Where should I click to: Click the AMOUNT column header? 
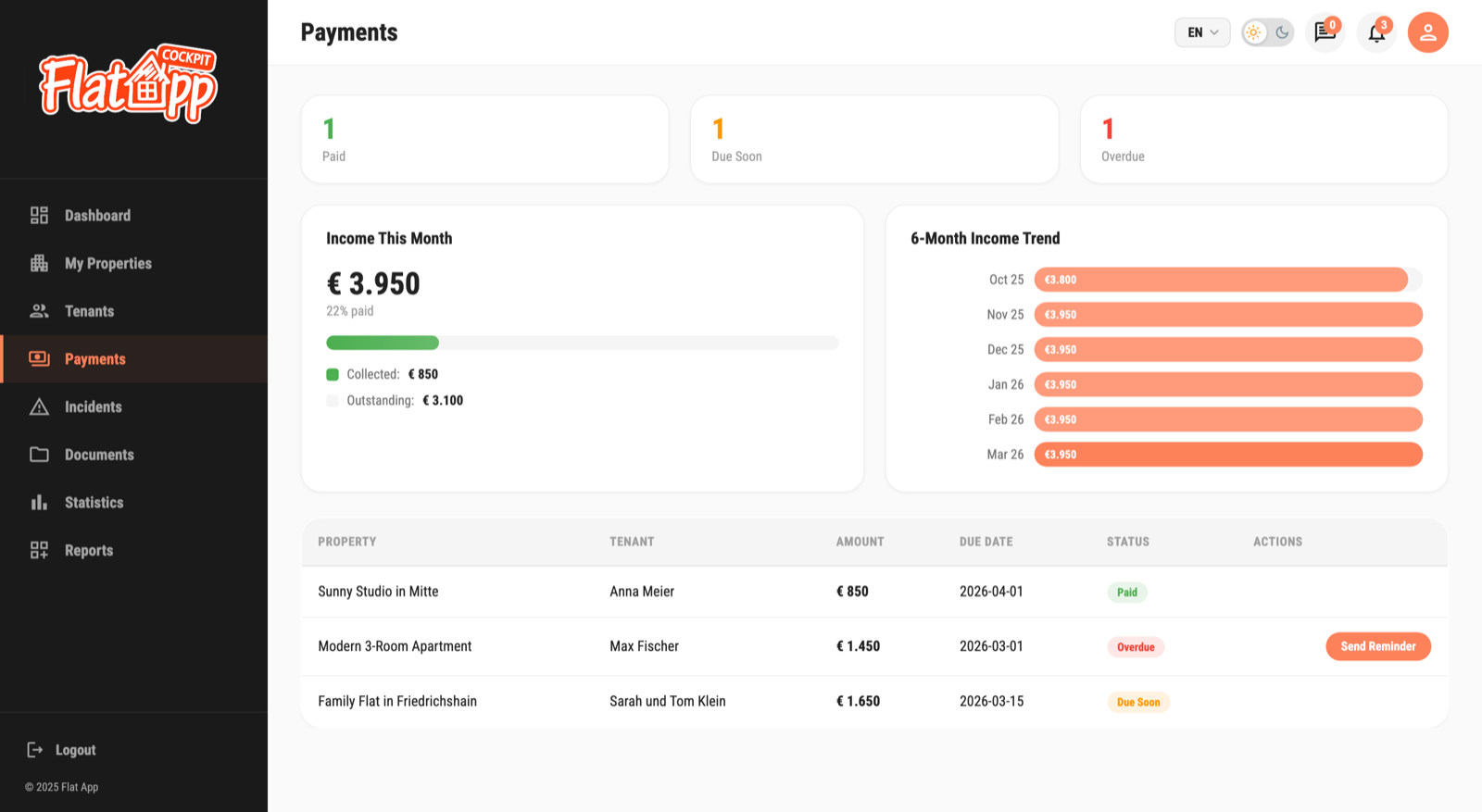[860, 542]
